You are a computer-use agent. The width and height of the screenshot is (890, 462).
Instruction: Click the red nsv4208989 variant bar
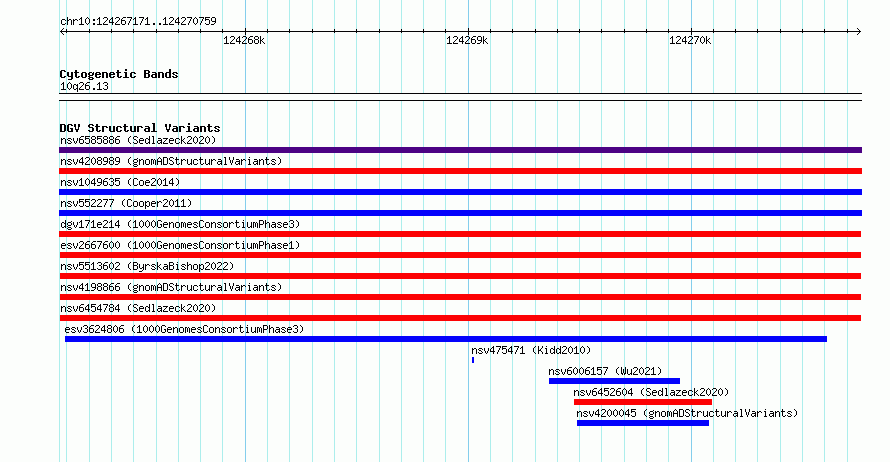point(460,171)
